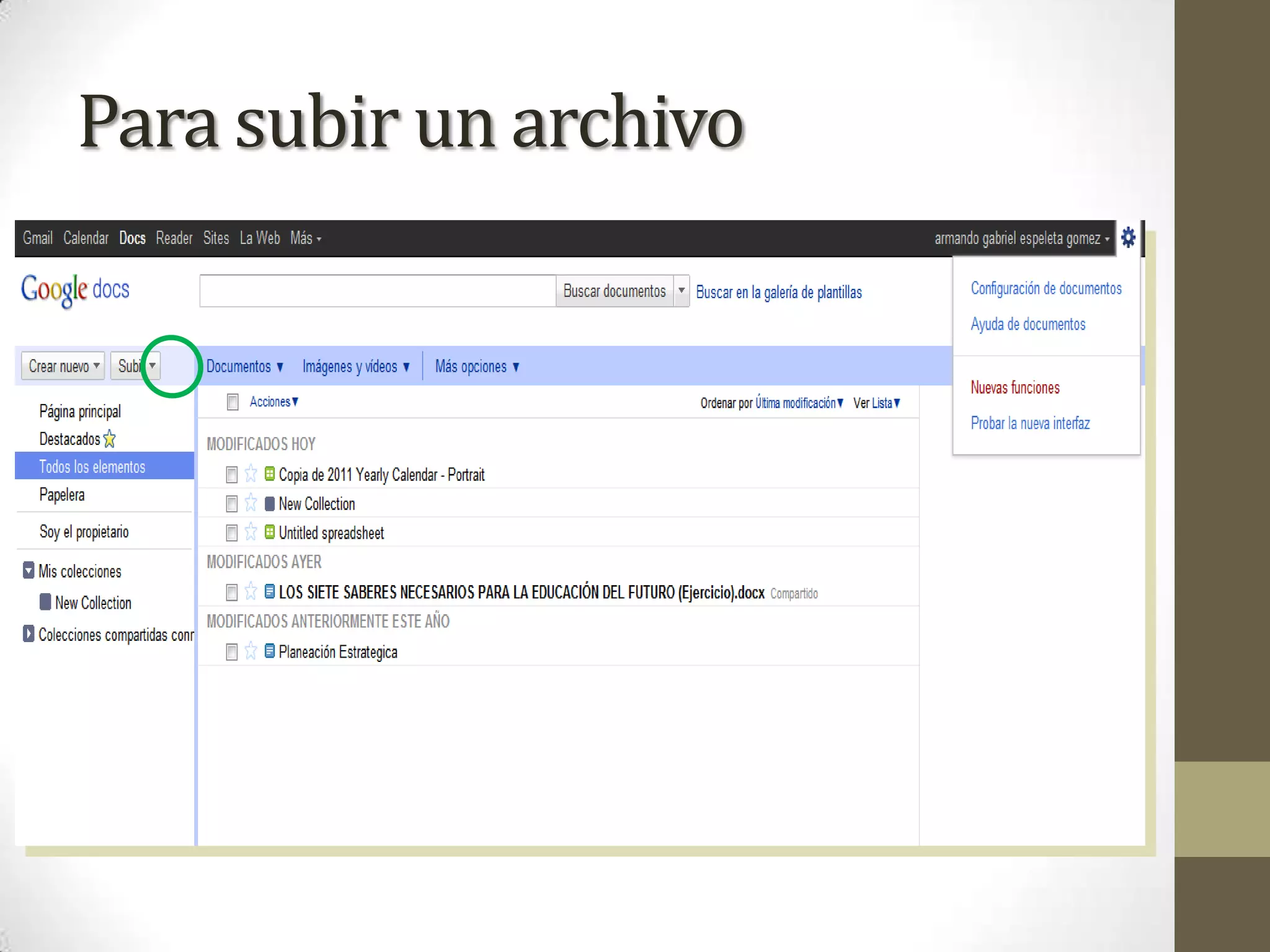
Task: Click Buscar en la galería de plantillas
Action: [779, 292]
